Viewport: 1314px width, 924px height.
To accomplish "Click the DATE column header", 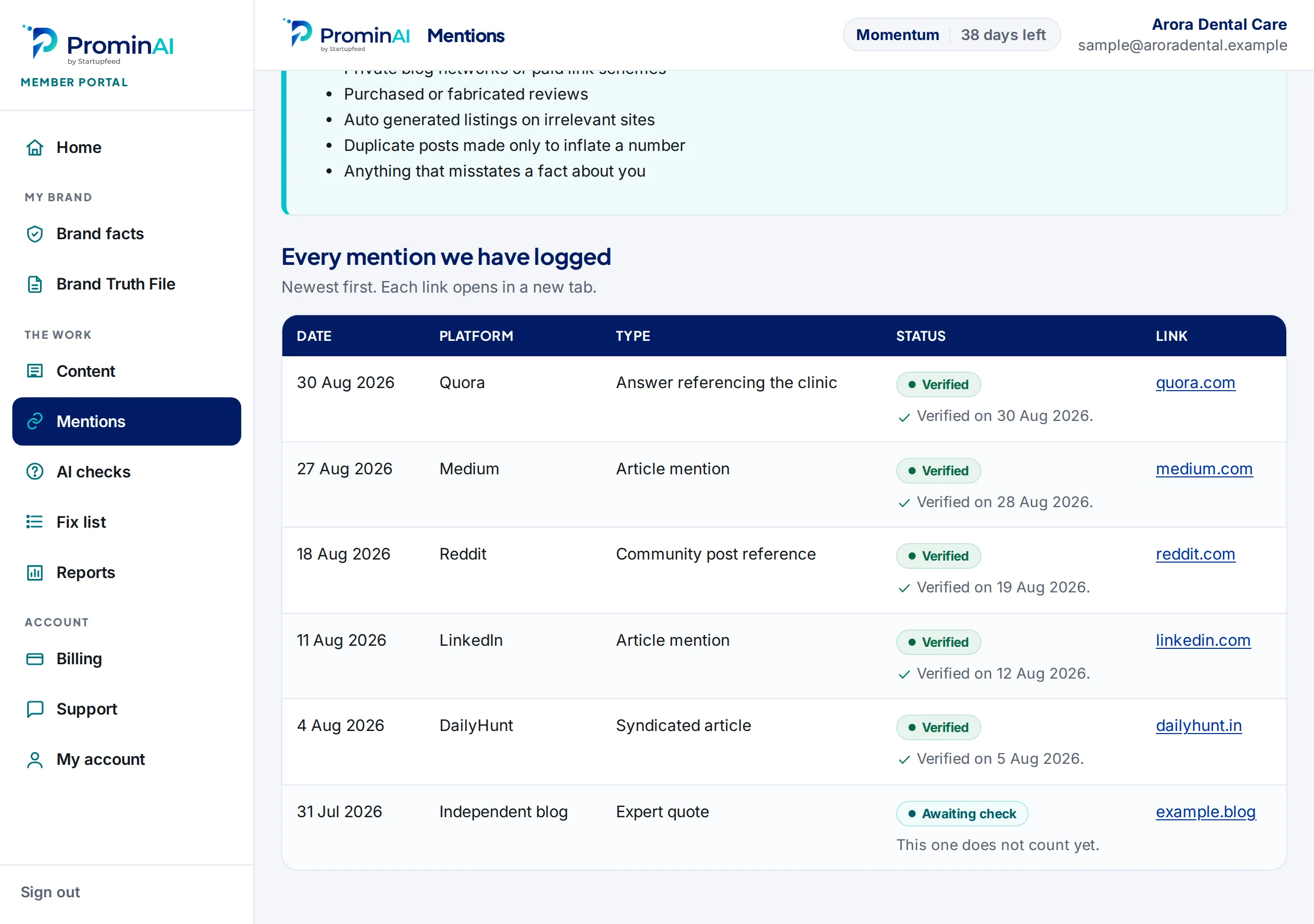I will pos(314,336).
